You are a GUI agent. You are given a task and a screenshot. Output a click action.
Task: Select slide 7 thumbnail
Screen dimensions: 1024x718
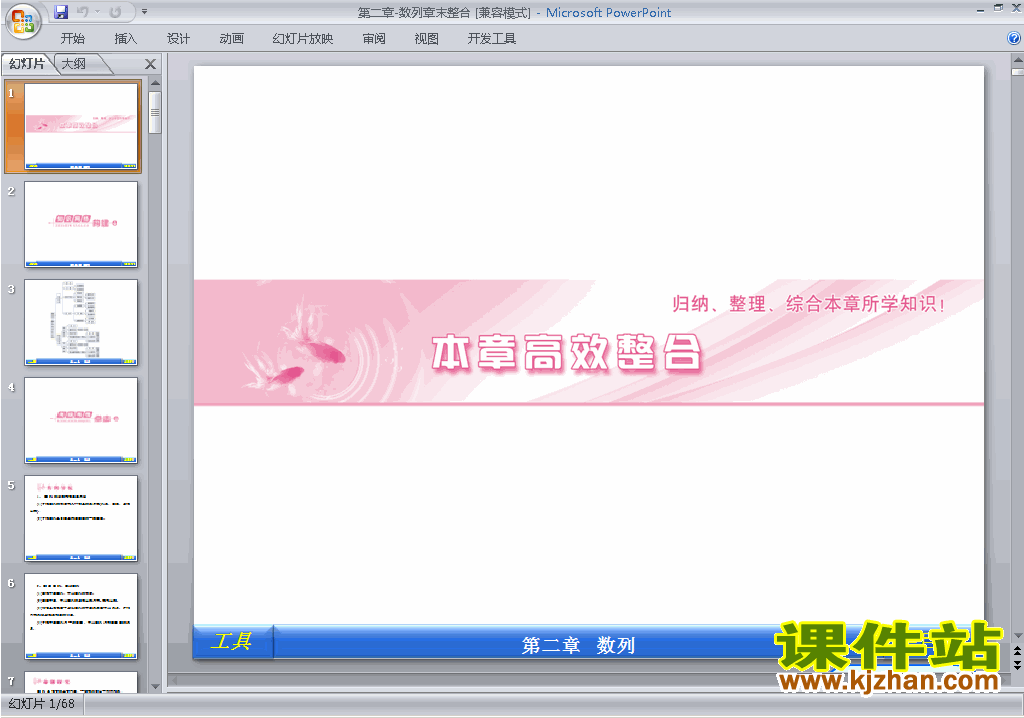(x=81, y=681)
